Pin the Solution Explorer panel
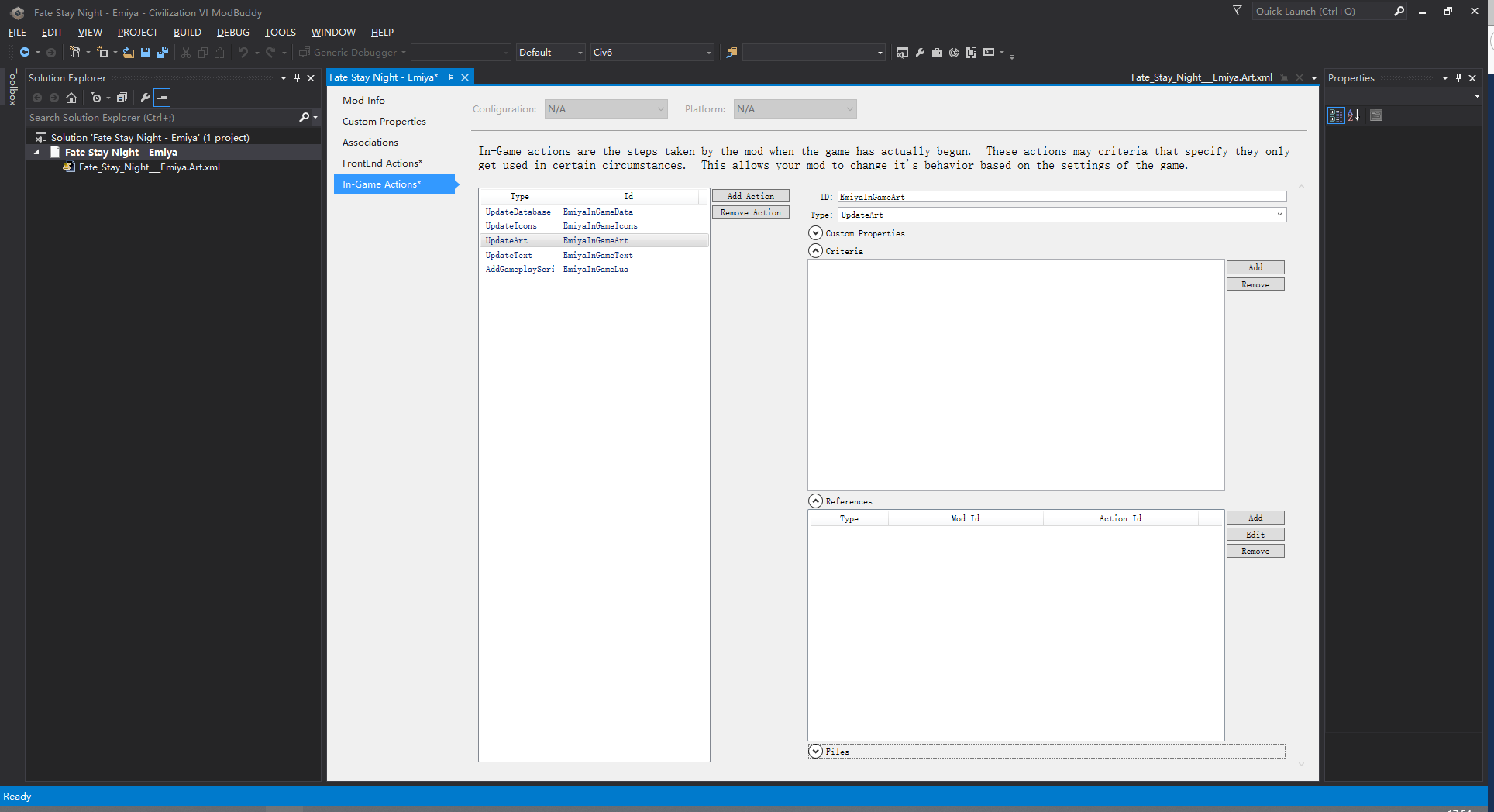Image resolution: width=1494 pixels, height=812 pixels. (x=297, y=78)
